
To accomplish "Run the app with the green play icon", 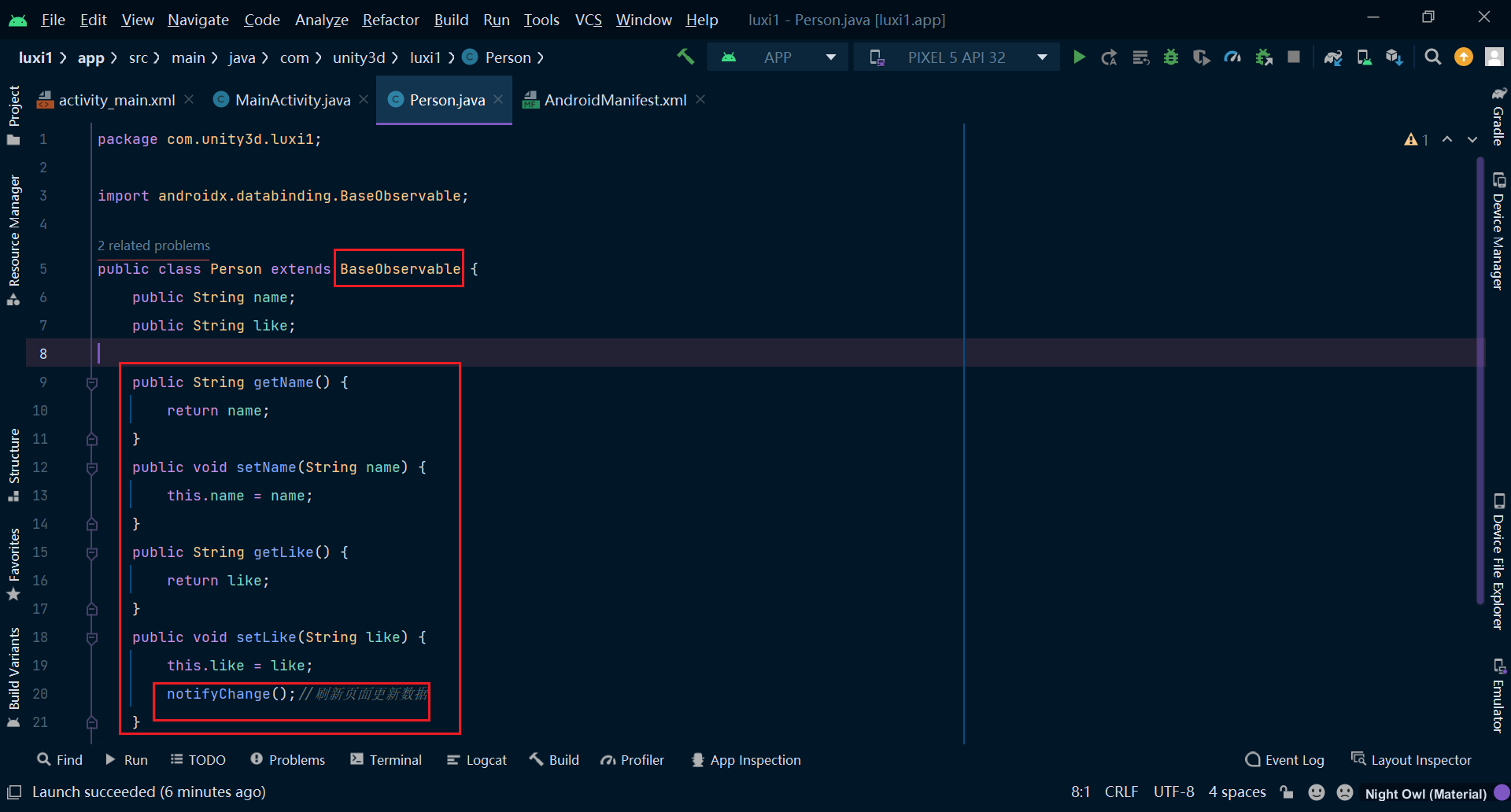I will 1079,57.
